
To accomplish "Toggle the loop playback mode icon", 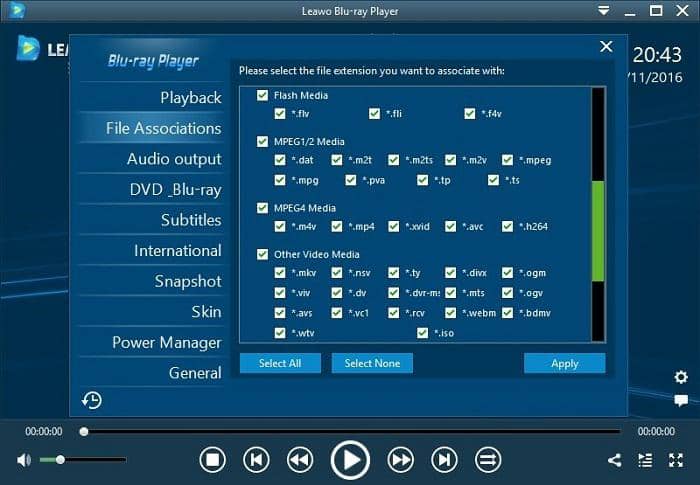I will click(488, 460).
